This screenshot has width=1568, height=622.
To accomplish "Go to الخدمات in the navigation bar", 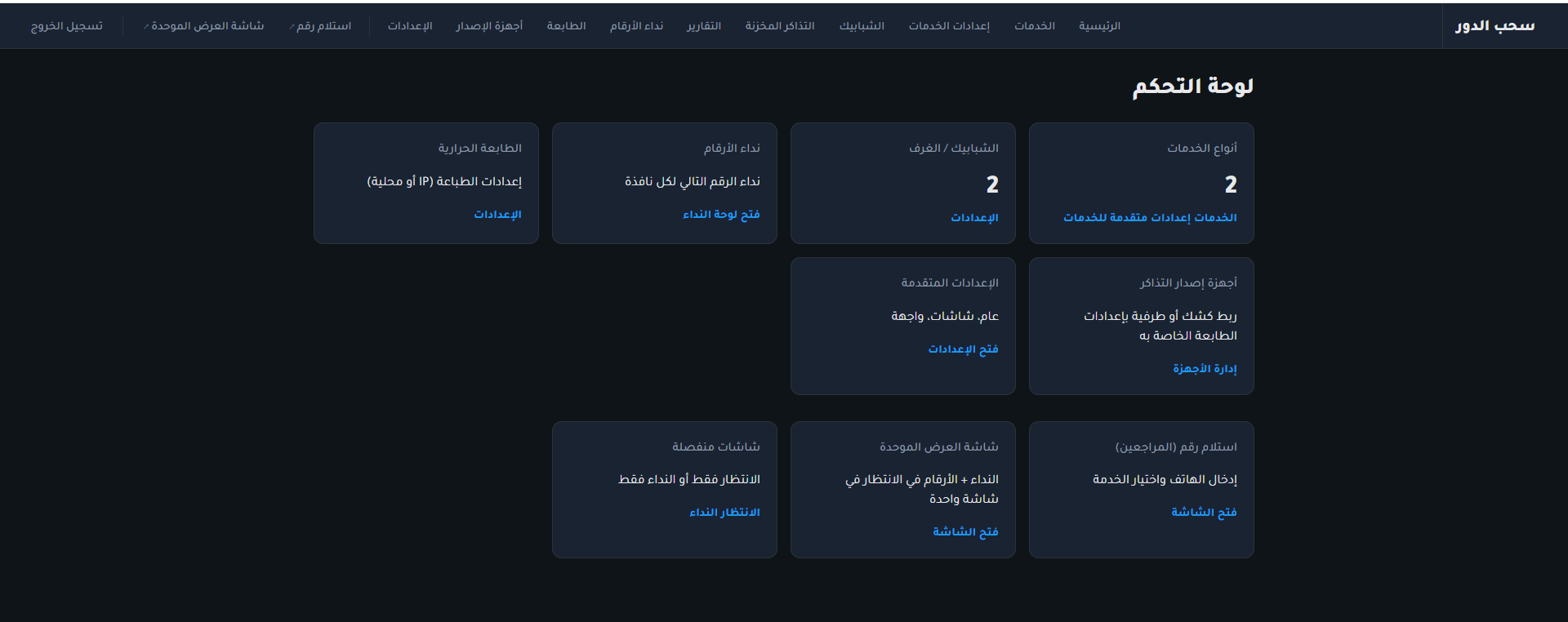I will point(1034,26).
